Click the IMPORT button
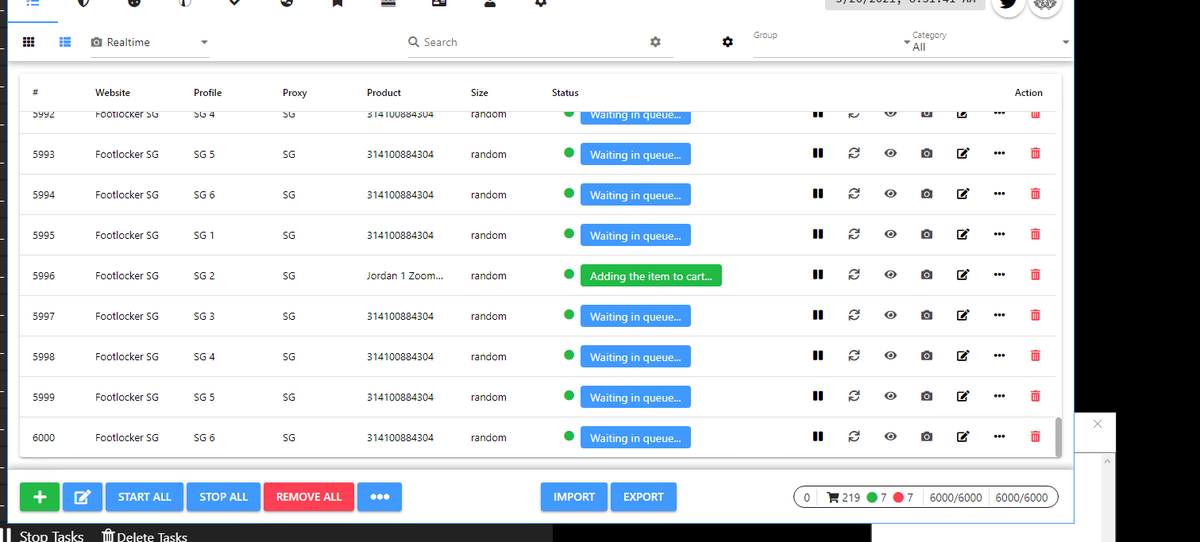The image size is (1200, 542). click(x=574, y=497)
